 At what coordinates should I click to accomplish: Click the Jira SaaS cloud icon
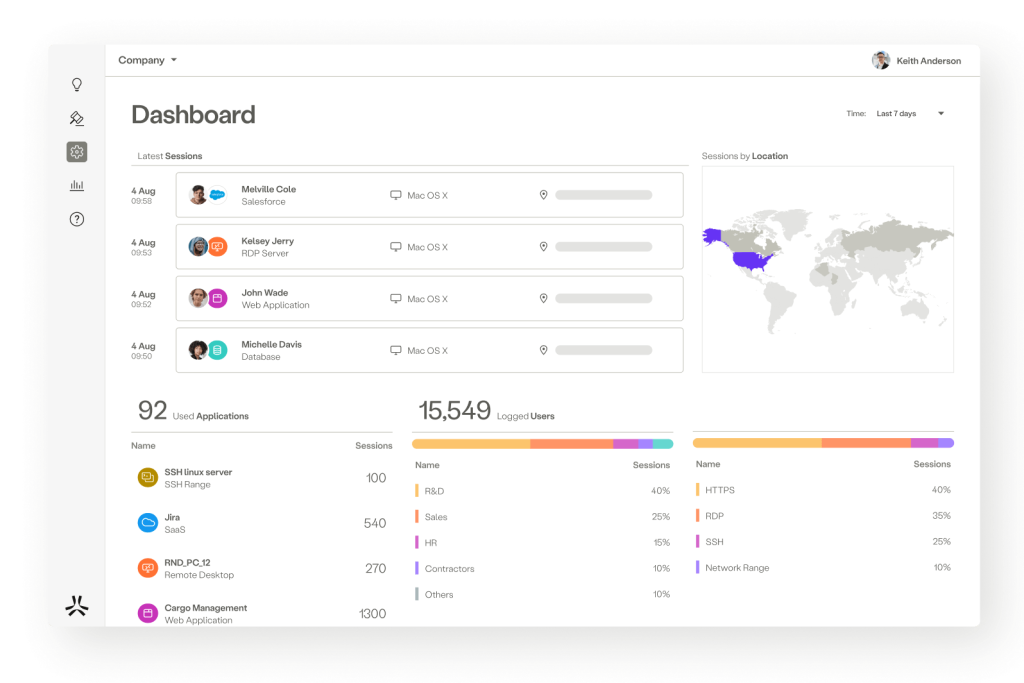click(148, 523)
